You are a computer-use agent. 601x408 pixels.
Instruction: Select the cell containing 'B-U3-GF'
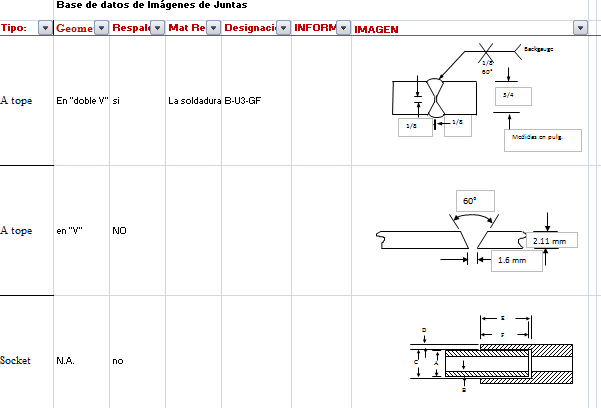pyautogui.click(x=243, y=101)
